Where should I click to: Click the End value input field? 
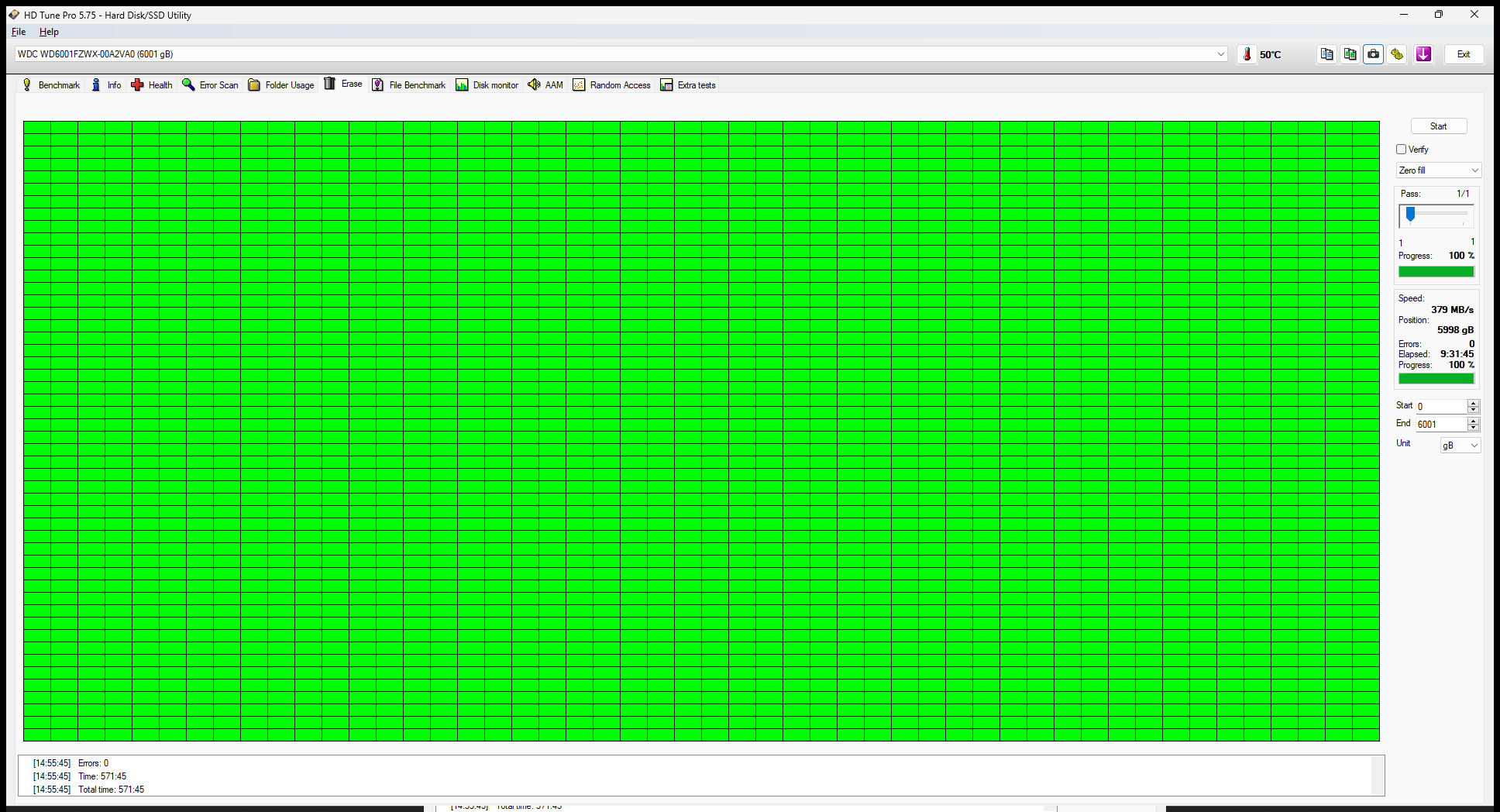pos(1440,425)
